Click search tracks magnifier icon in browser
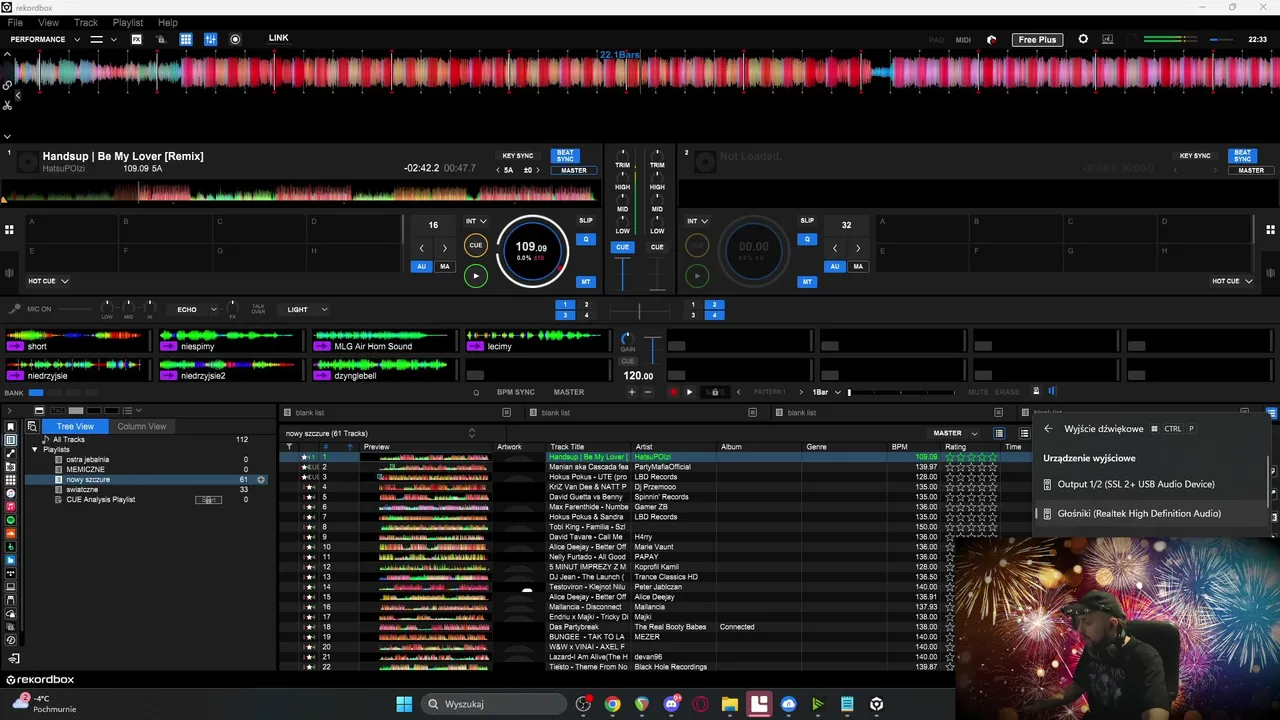The width and height of the screenshot is (1280, 720). [32, 426]
